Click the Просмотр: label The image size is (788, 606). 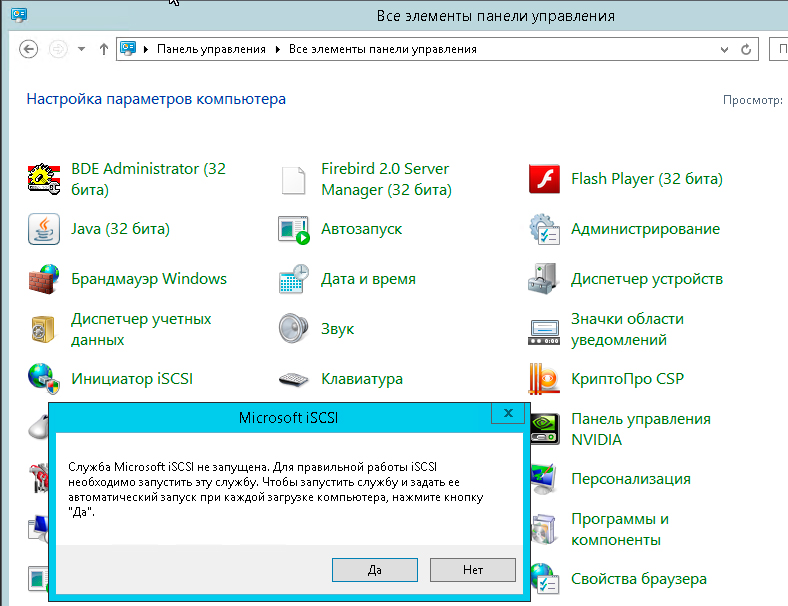coord(752,100)
